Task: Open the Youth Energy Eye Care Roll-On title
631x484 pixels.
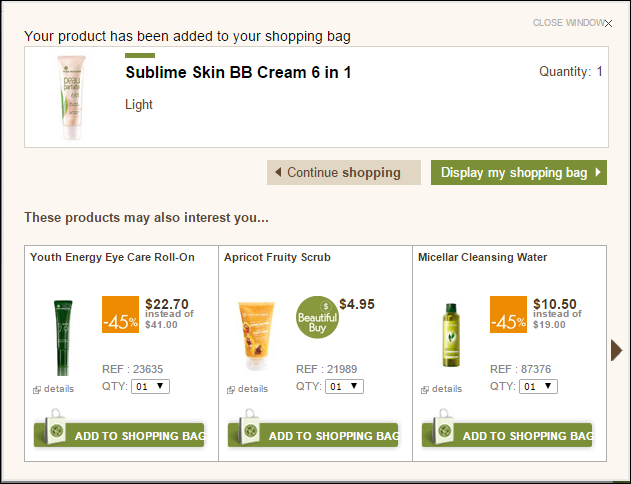Action: click(x=112, y=257)
